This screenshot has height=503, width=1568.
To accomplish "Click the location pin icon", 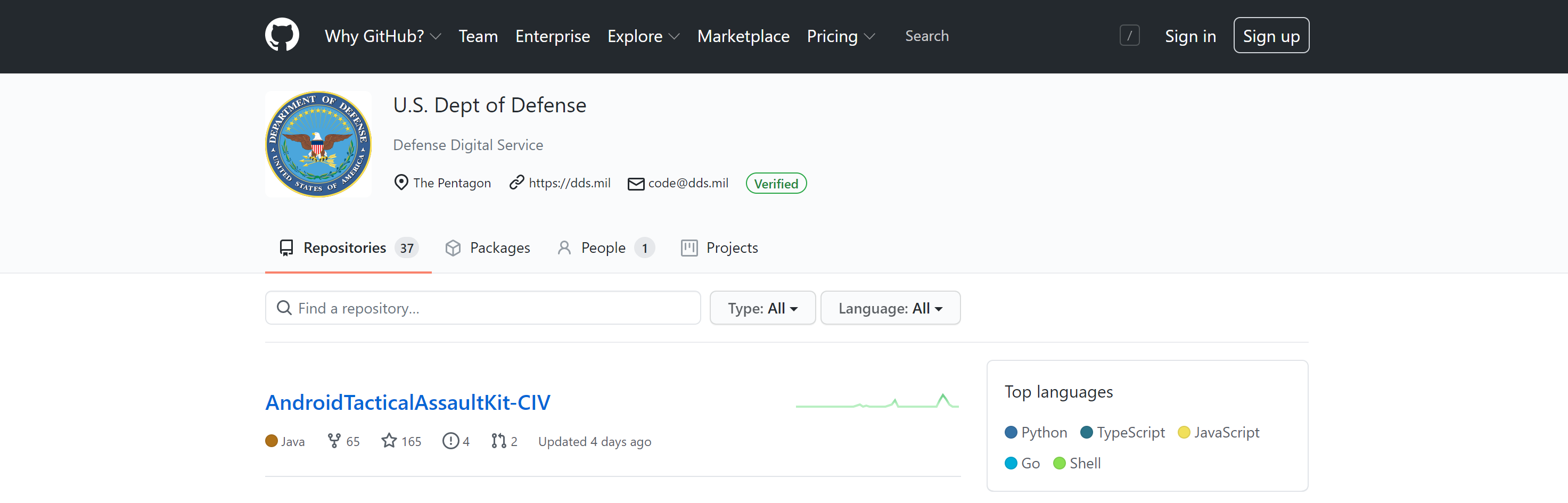I will point(401,183).
